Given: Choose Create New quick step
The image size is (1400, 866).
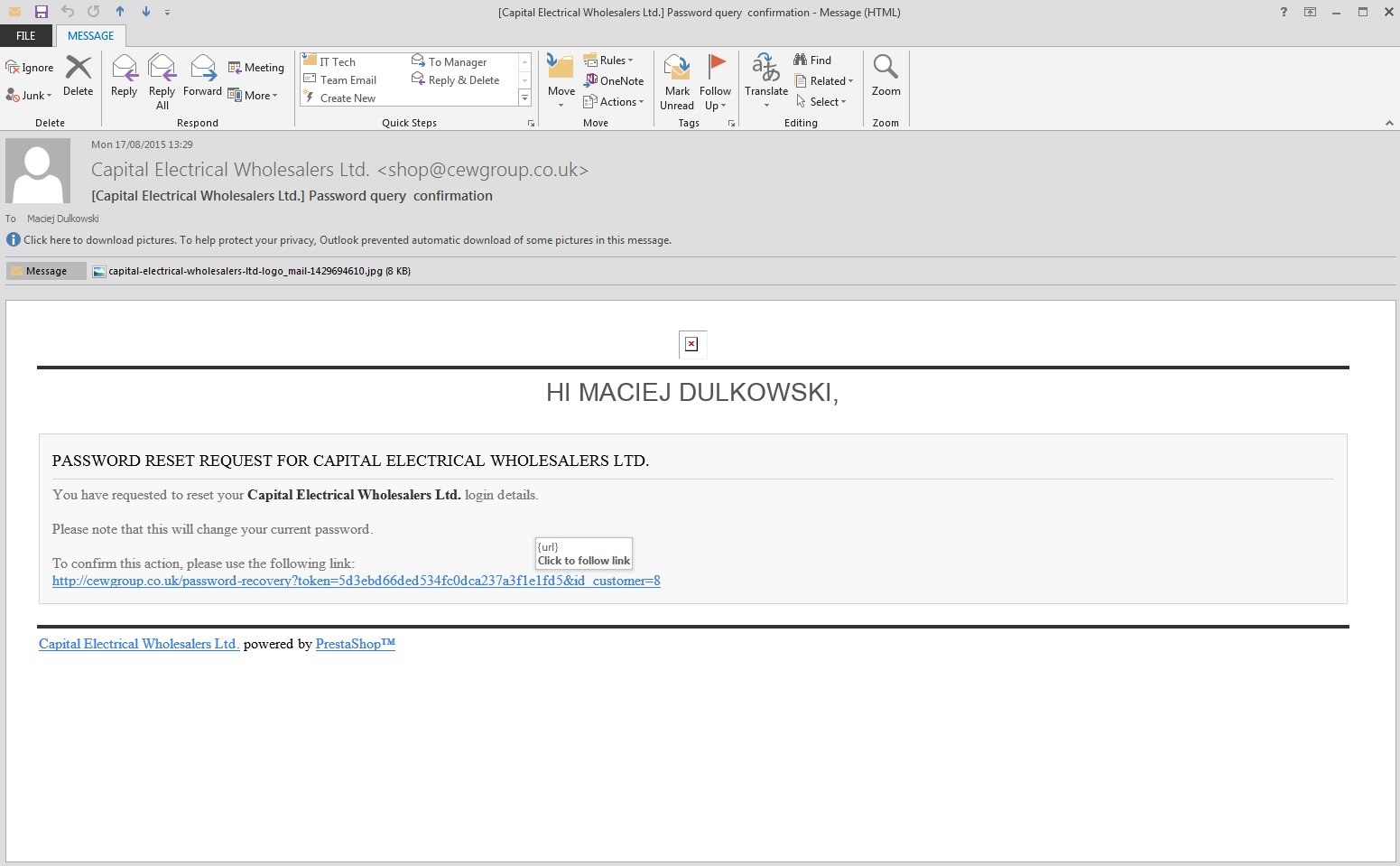Looking at the screenshot, I should tap(340, 98).
